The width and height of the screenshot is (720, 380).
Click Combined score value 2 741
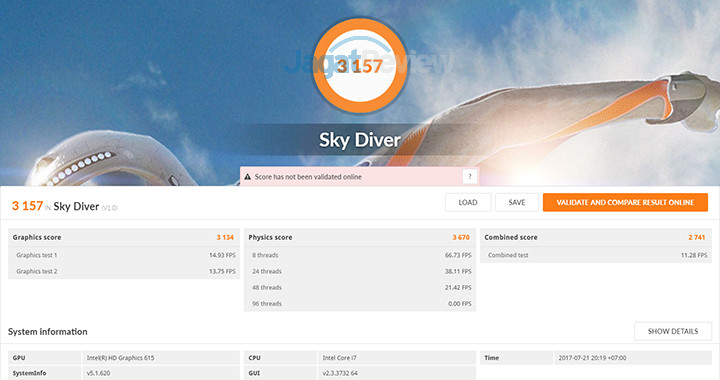point(697,237)
